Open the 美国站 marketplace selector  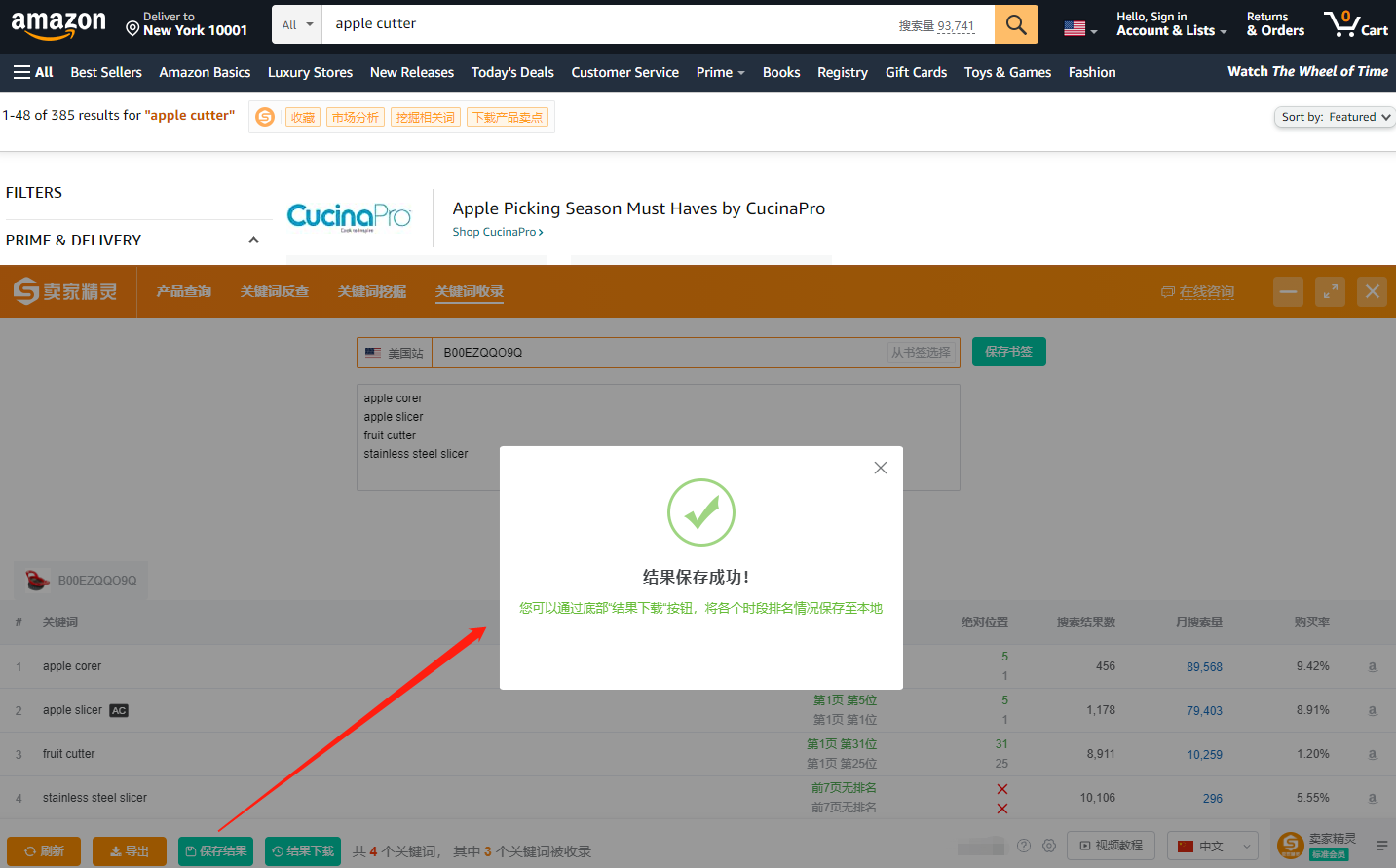395,353
